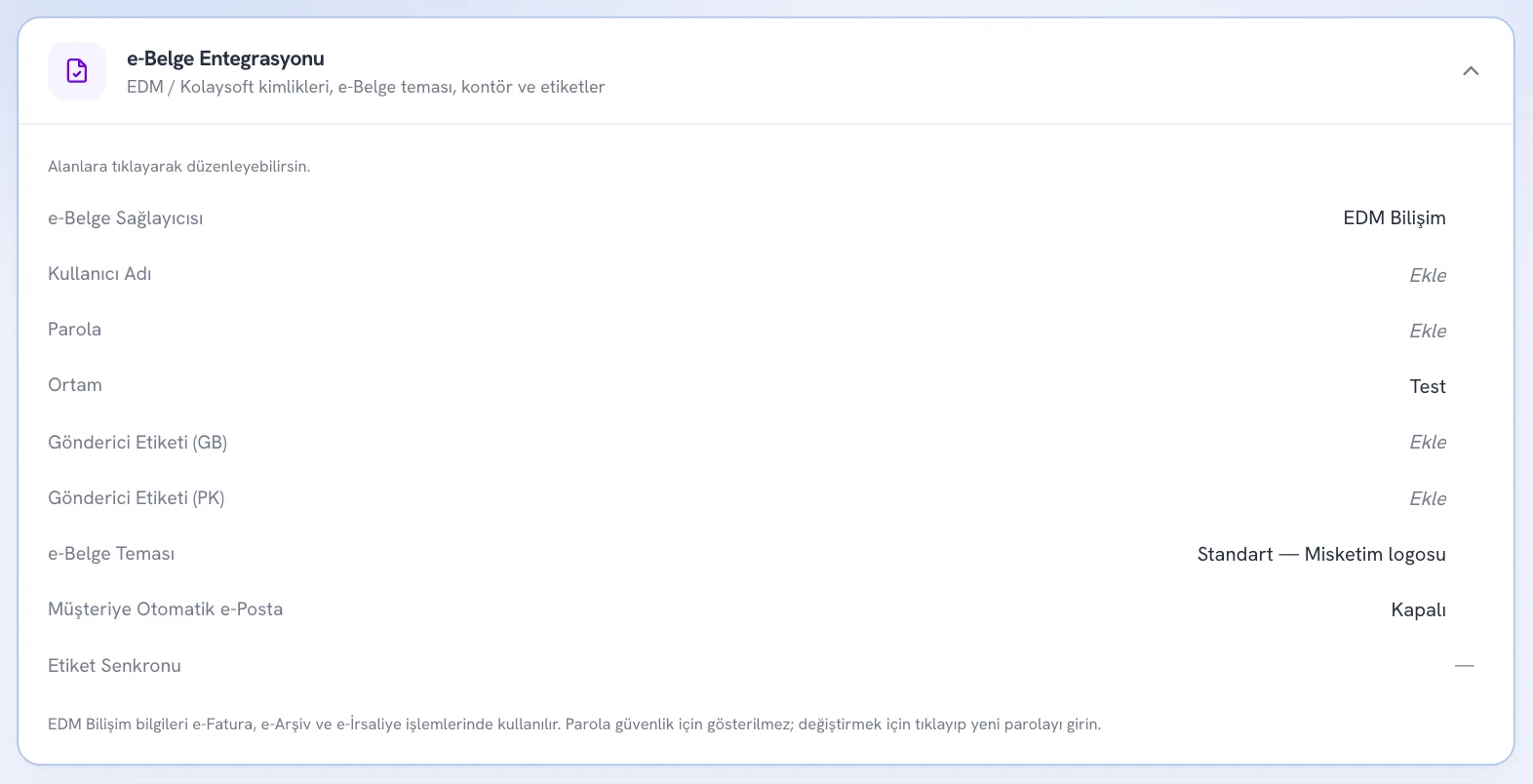The height and width of the screenshot is (784, 1533).
Task: Click the Etiket Senkronu dash value
Action: coord(1465,666)
